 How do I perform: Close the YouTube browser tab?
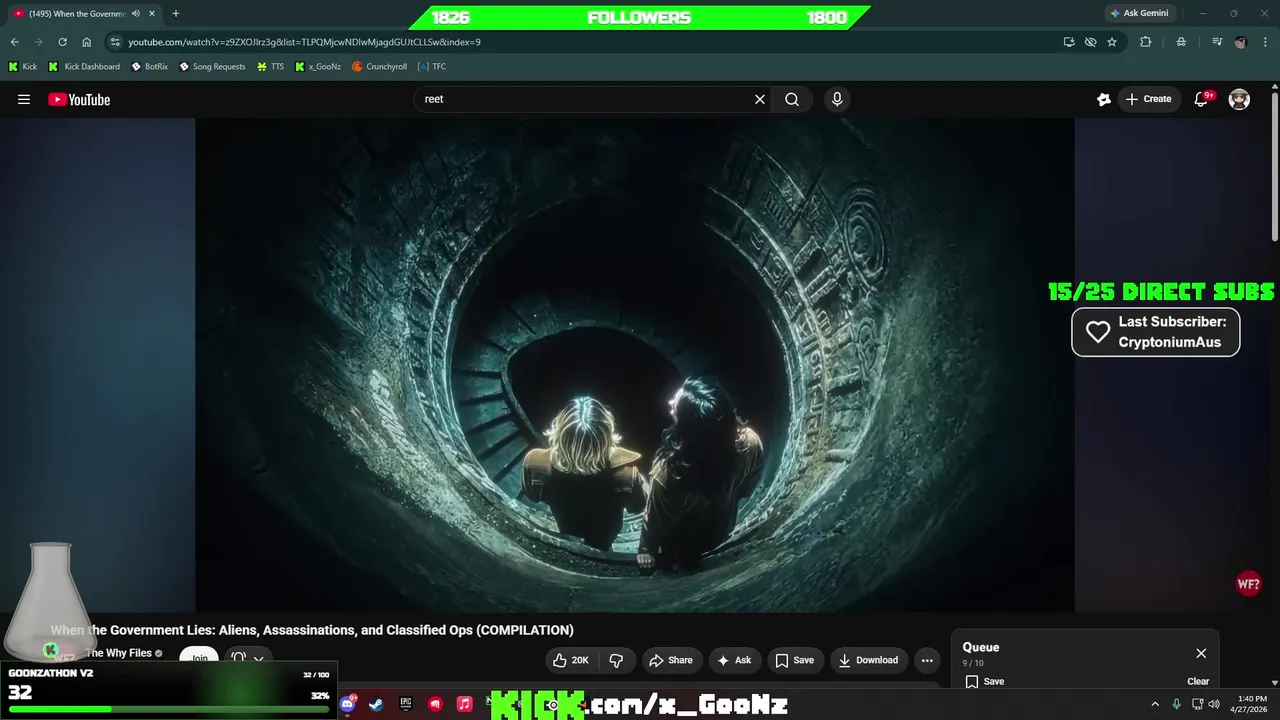pyautogui.click(x=154, y=13)
